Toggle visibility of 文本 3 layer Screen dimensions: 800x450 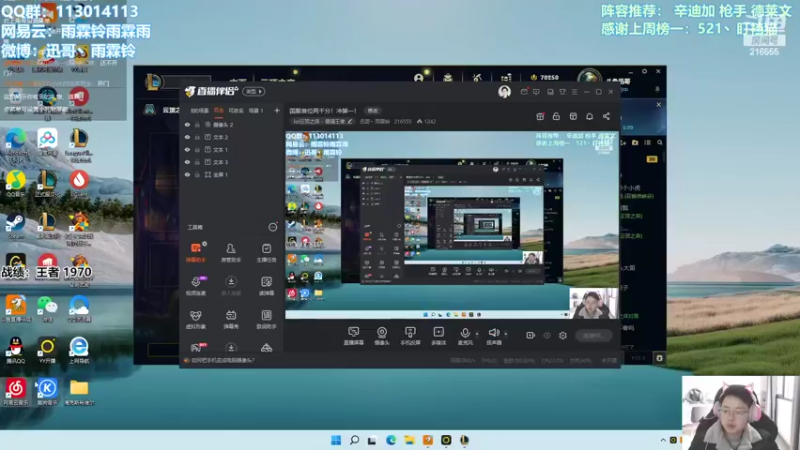[187, 162]
